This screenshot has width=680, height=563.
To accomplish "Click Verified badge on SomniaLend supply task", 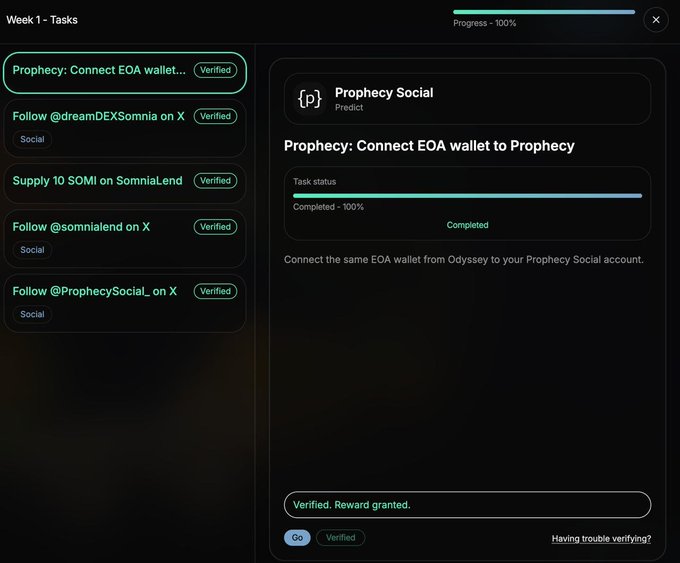I will [215, 180].
